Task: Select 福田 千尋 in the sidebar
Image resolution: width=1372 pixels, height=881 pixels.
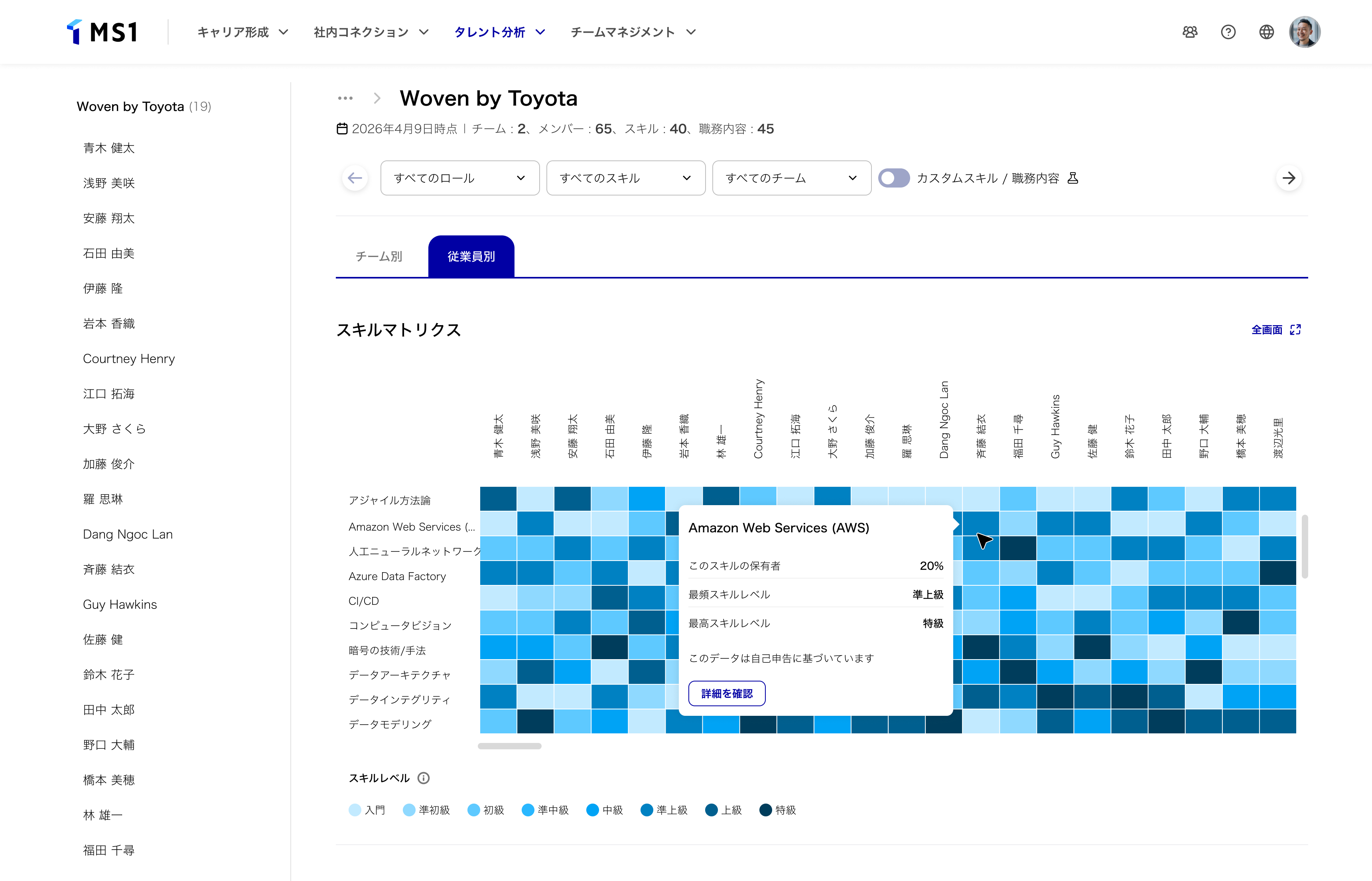Action: click(108, 850)
